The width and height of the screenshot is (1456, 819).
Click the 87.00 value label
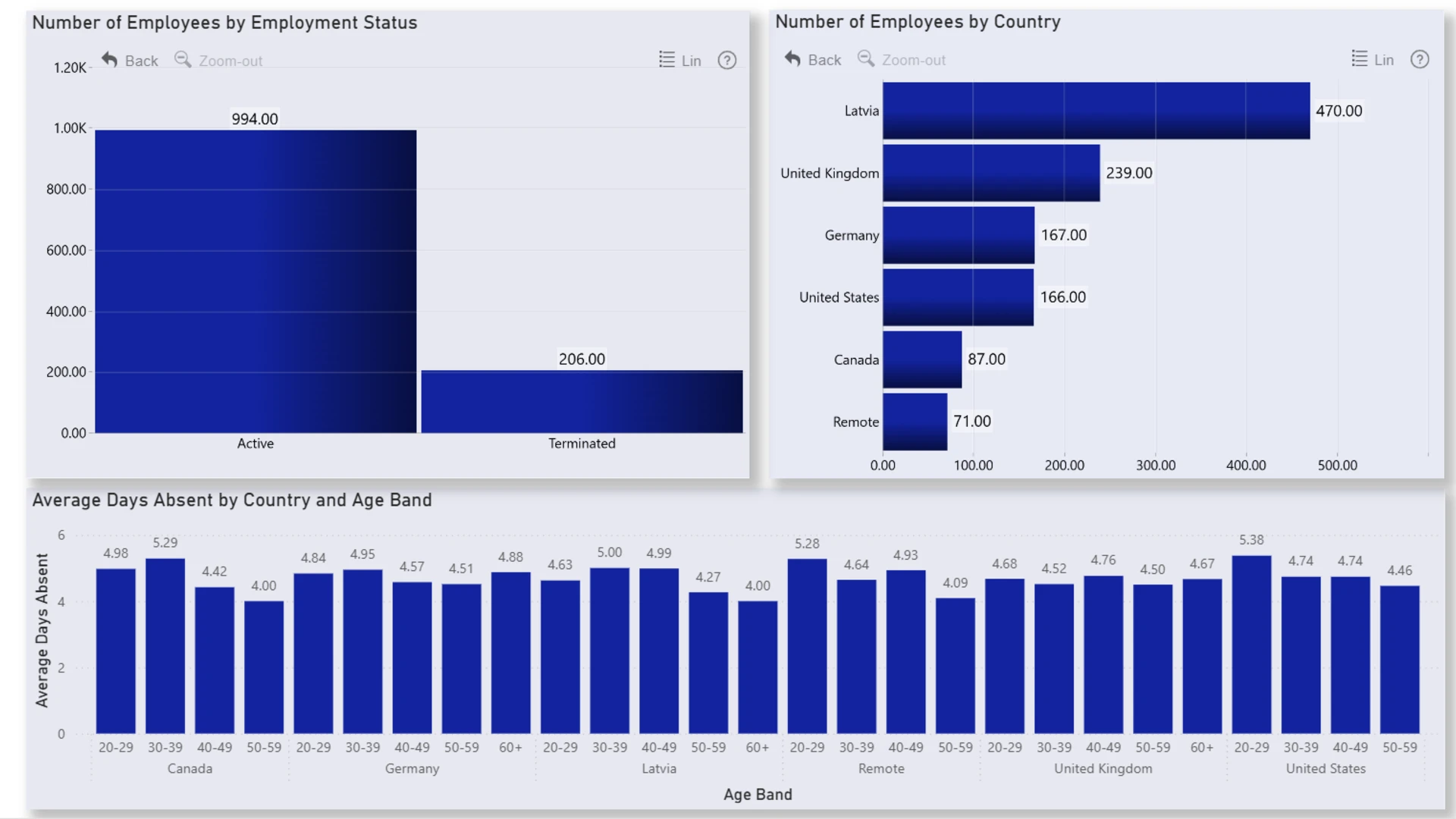pos(987,359)
